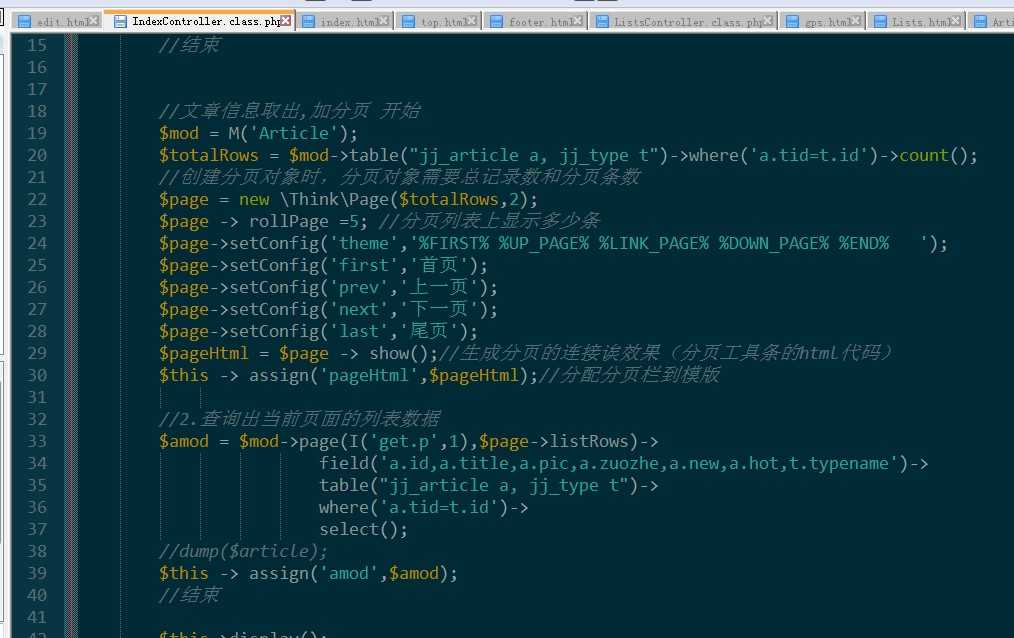Click the comment '//文章信息取出,加分页 开始'
Image resolution: width=1014 pixels, height=638 pixels.
[290, 111]
